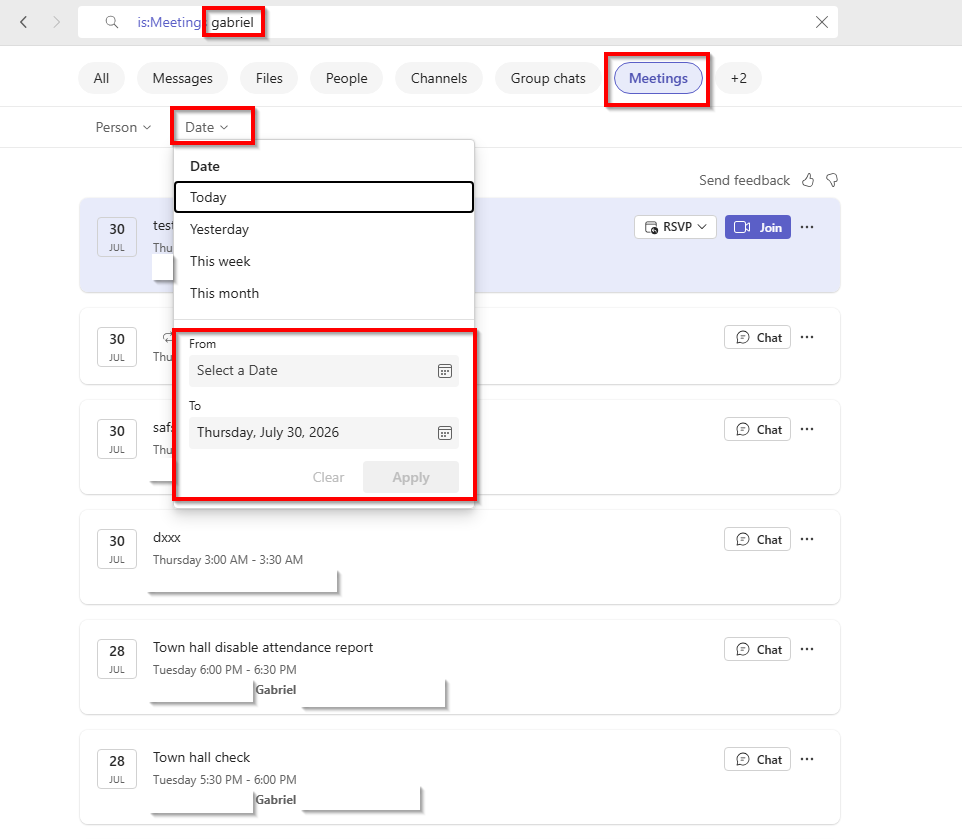
Task: Open Chat for Town hall check
Action: coord(757,760)
